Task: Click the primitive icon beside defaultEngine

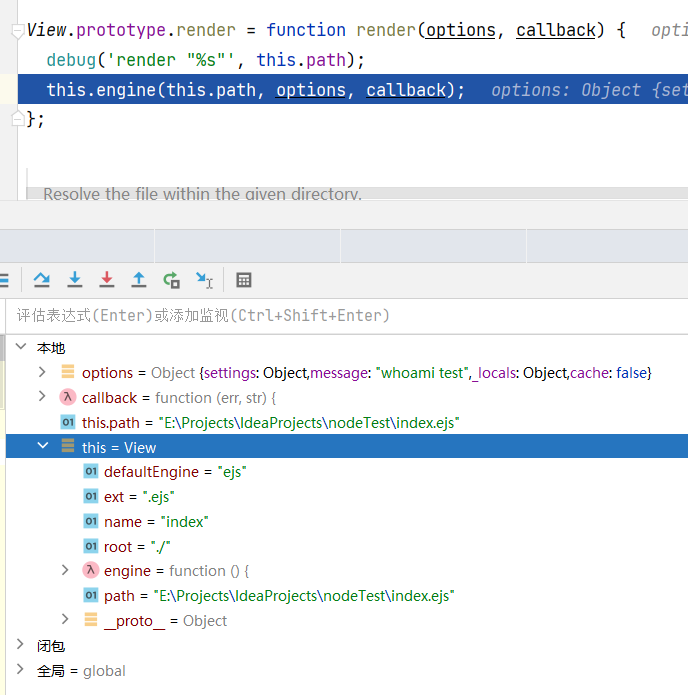Action: [x=91, y=471]
